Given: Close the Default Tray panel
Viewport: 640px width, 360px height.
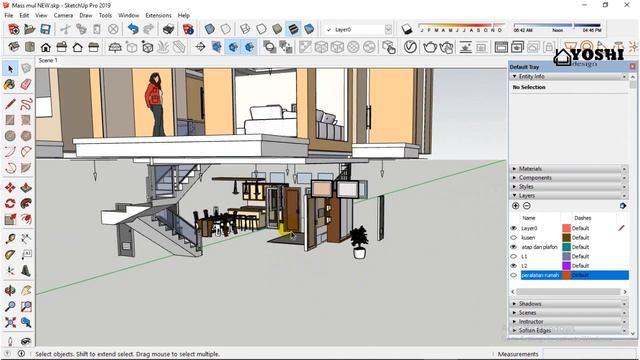Looking at the screenshot, I should (x=632, y=67).
